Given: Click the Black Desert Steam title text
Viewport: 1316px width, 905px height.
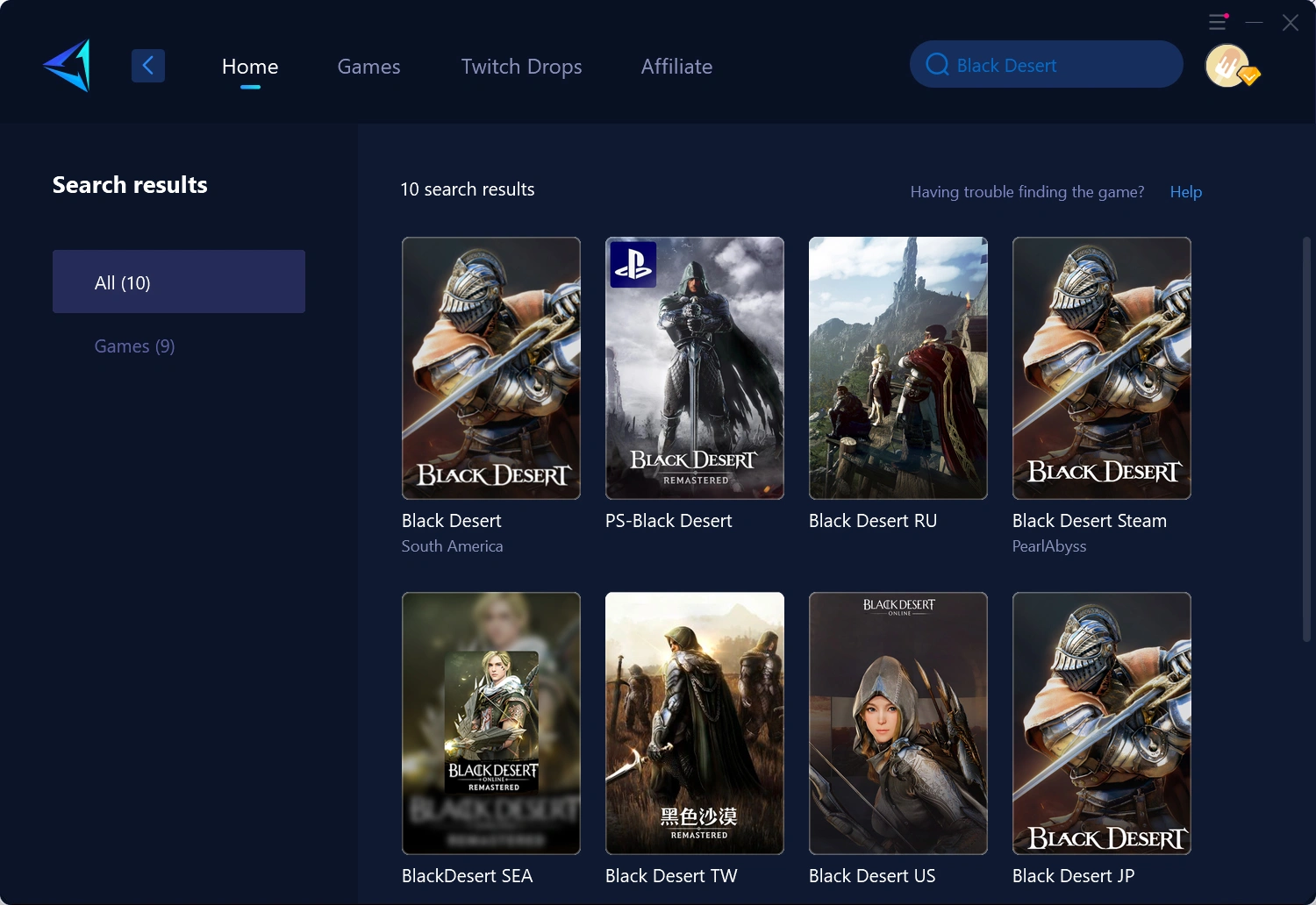Looking at the screenshot, I should pos(1090,521).
